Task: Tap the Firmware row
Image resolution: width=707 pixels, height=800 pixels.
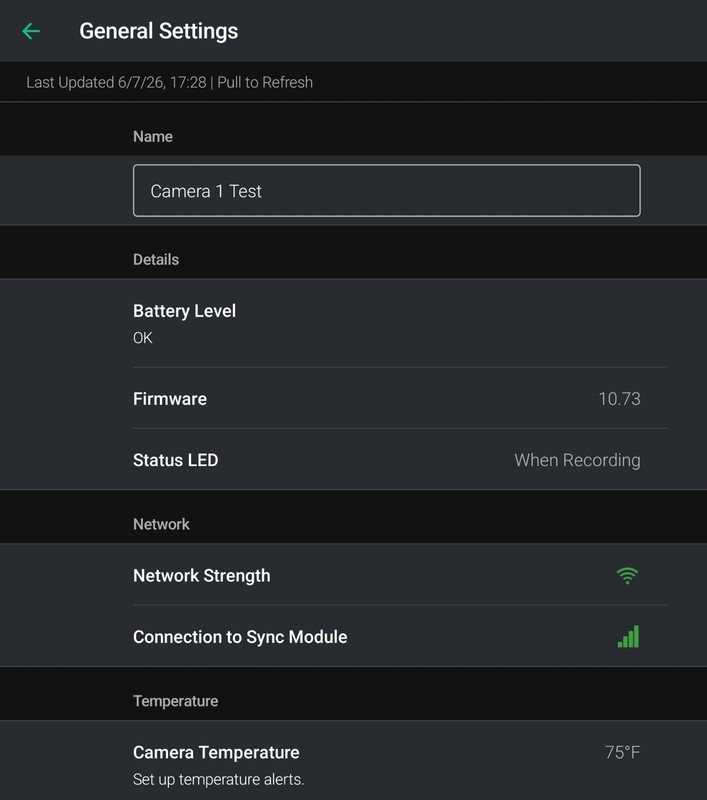Action: point(354,398)
